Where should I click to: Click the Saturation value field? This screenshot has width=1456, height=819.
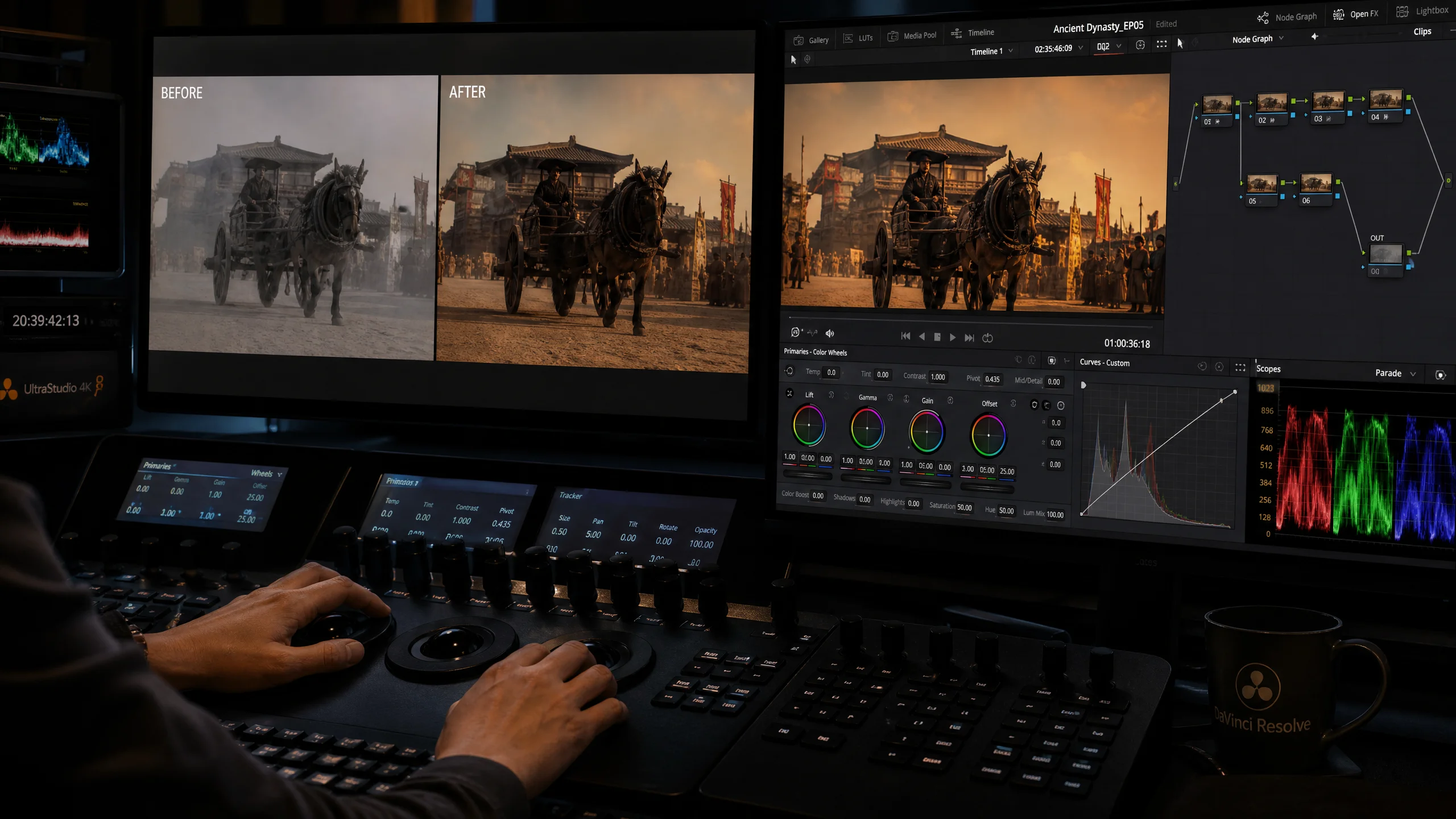[965, 507]
